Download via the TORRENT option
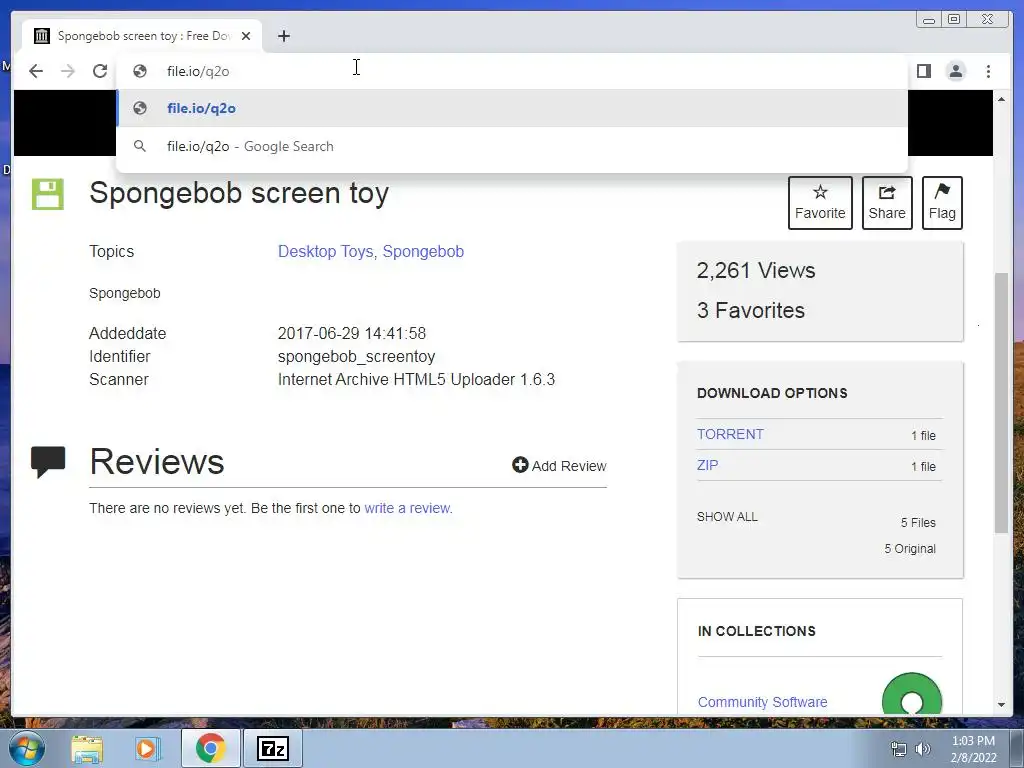Image resolution: width=1024 pixels, height=768 pixels. (730, 434)
